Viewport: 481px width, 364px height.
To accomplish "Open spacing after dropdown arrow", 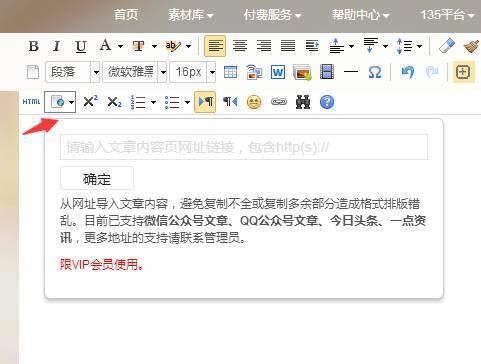I will pyautogui.click(x=385, y=46).
